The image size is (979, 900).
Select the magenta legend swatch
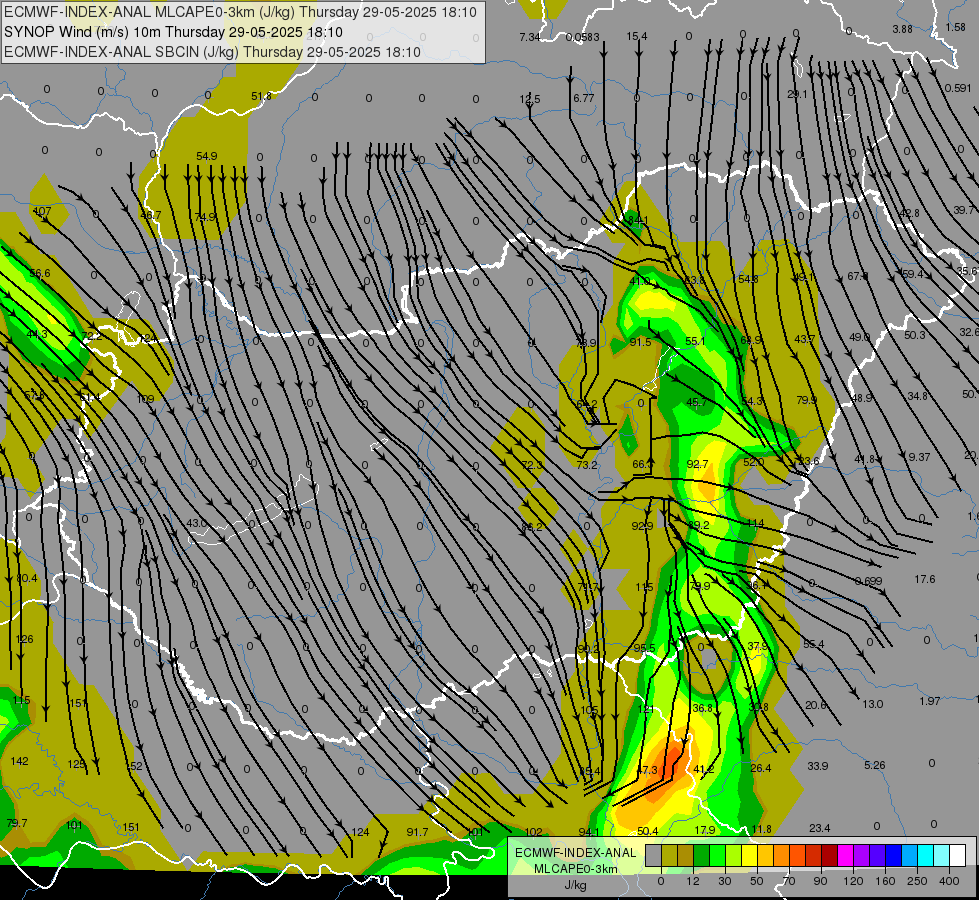tap(845, 856)
